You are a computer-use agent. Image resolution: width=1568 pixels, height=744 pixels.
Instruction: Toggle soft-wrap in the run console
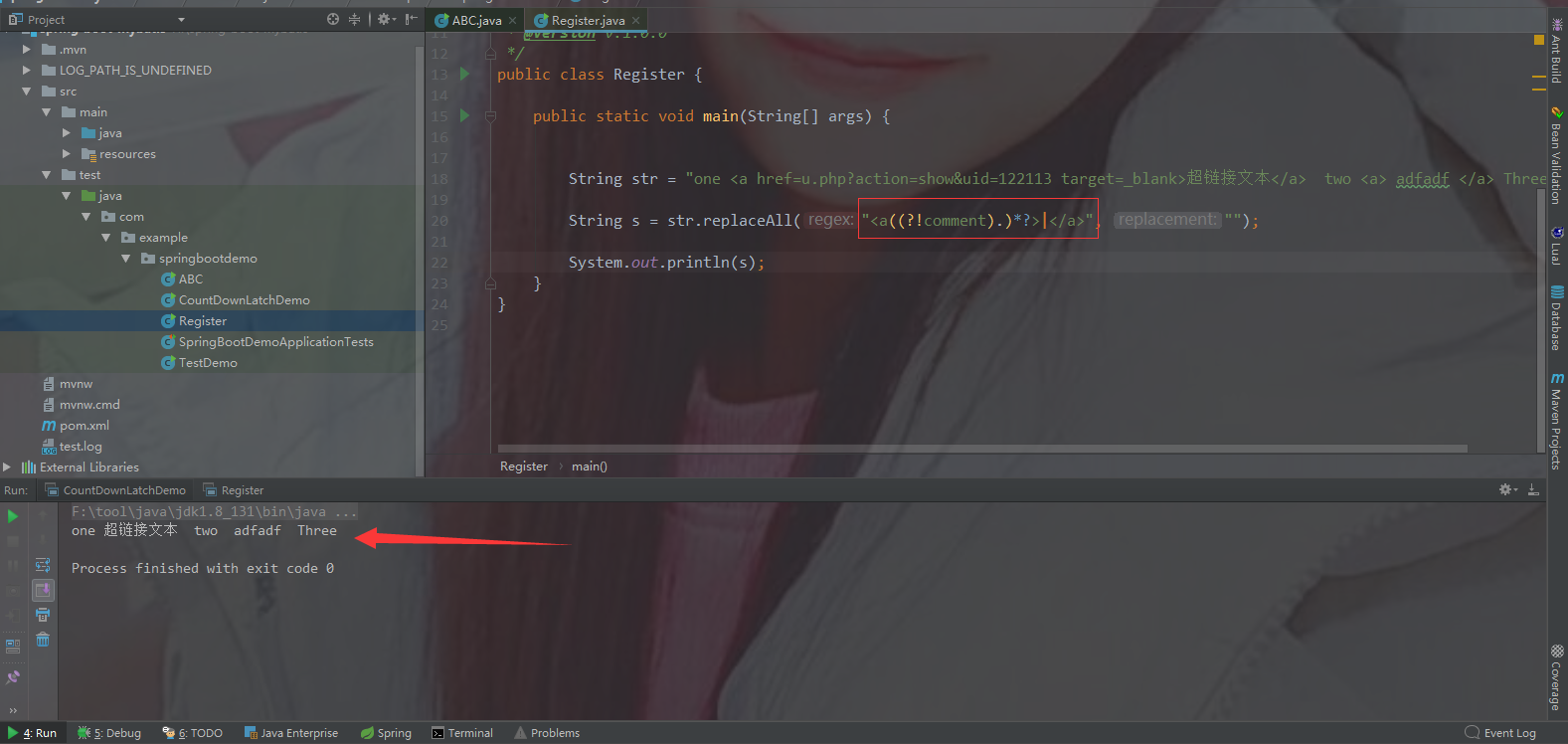(x=43, y=565)
